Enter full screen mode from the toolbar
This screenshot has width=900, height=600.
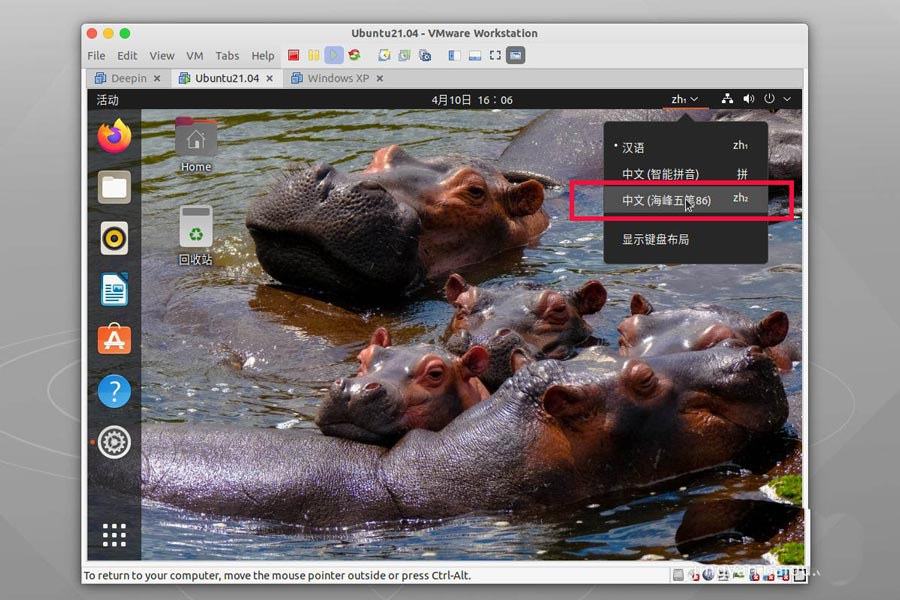tap(493, 55)
